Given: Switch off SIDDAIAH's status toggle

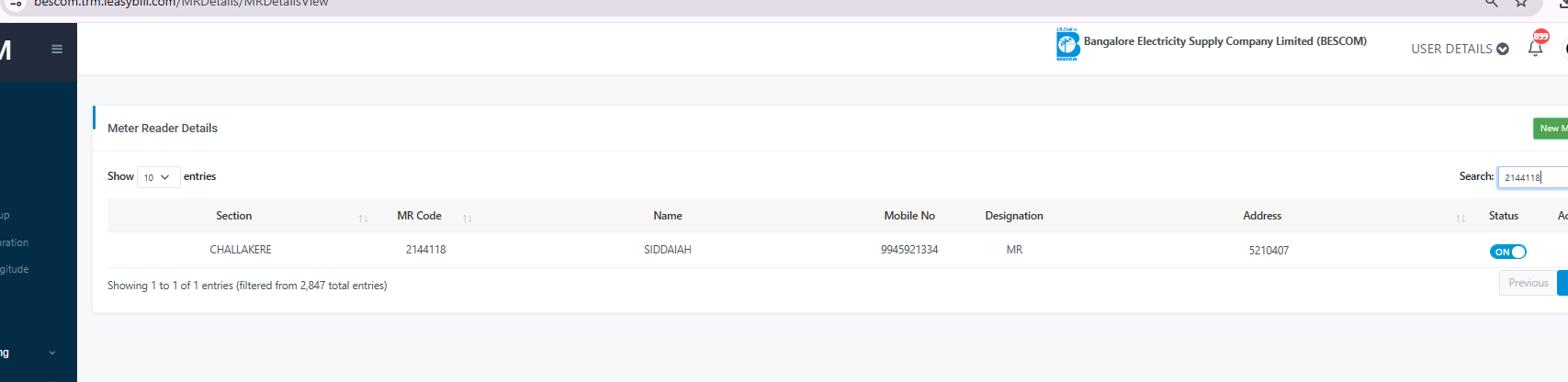Looking at the screenshot, I should click(x=1507, y=252).
